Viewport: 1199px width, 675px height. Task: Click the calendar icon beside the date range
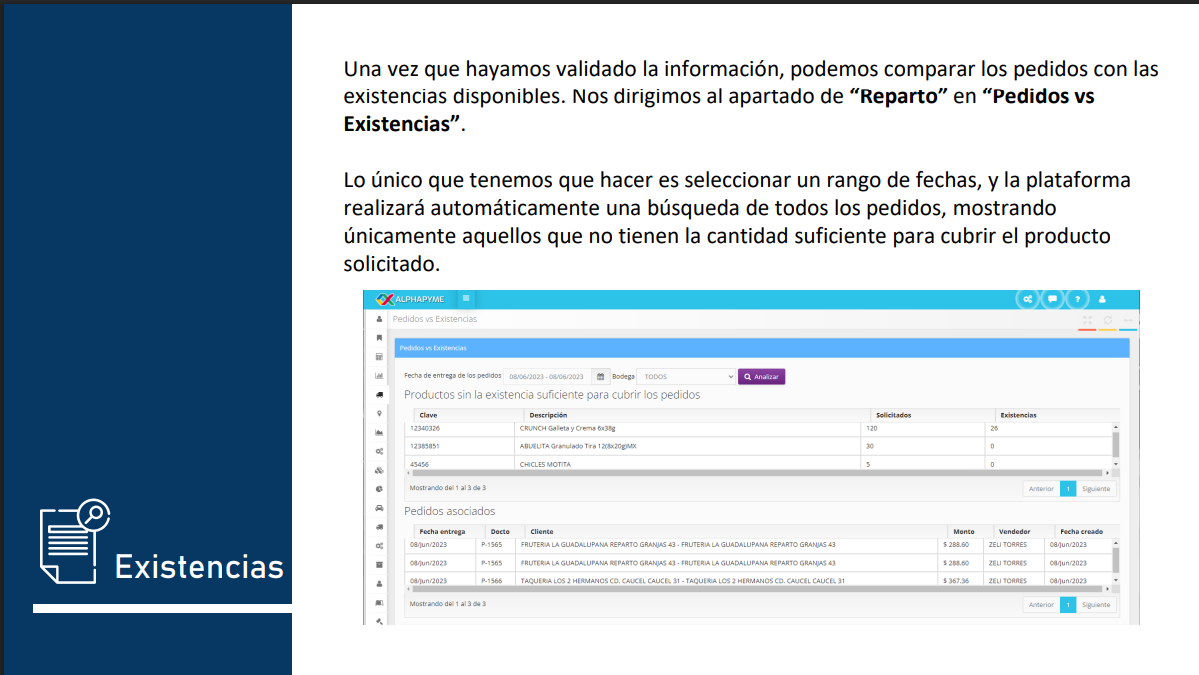coord(600,377)
